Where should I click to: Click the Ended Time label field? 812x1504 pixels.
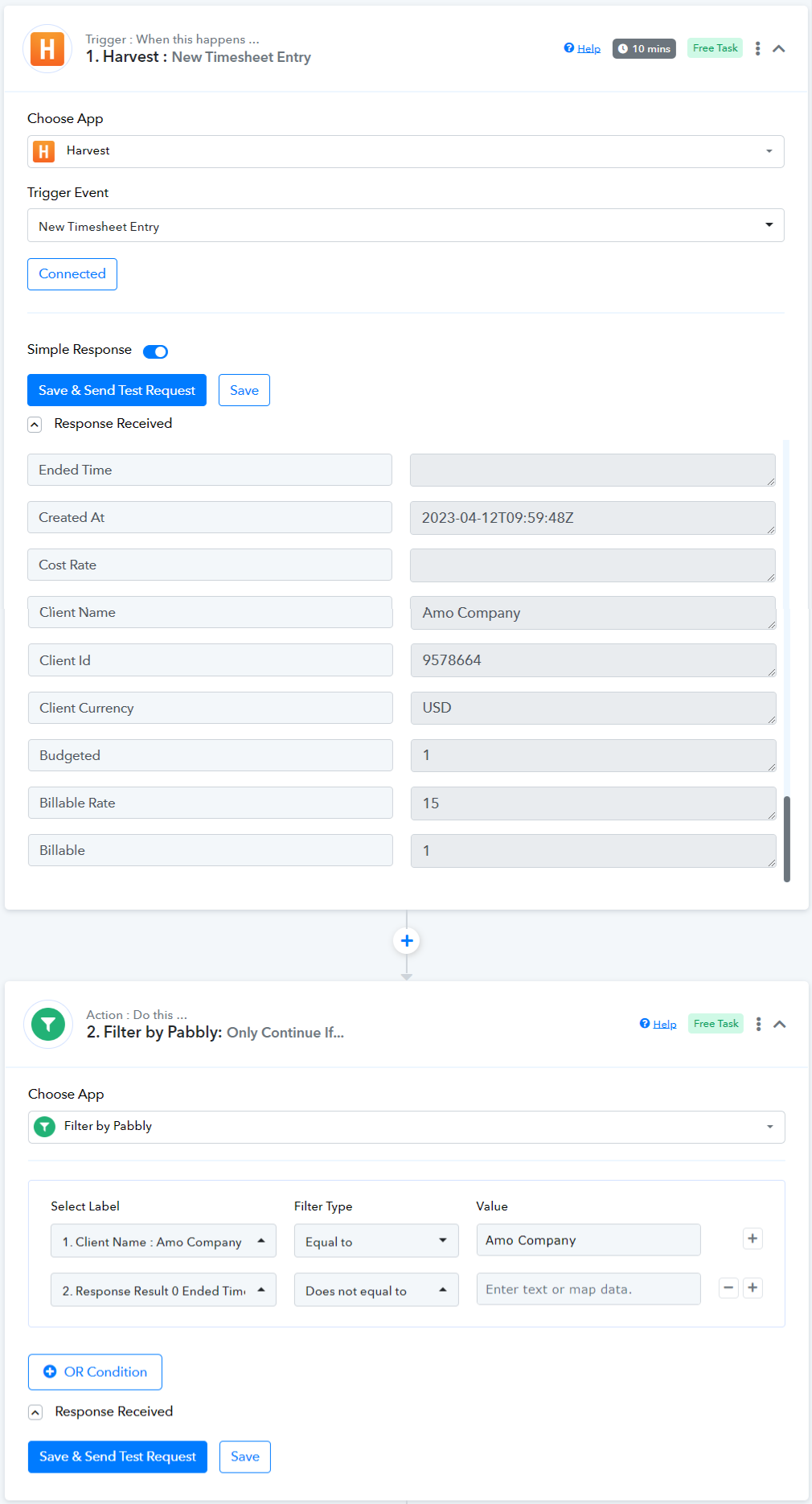(210, 470)
